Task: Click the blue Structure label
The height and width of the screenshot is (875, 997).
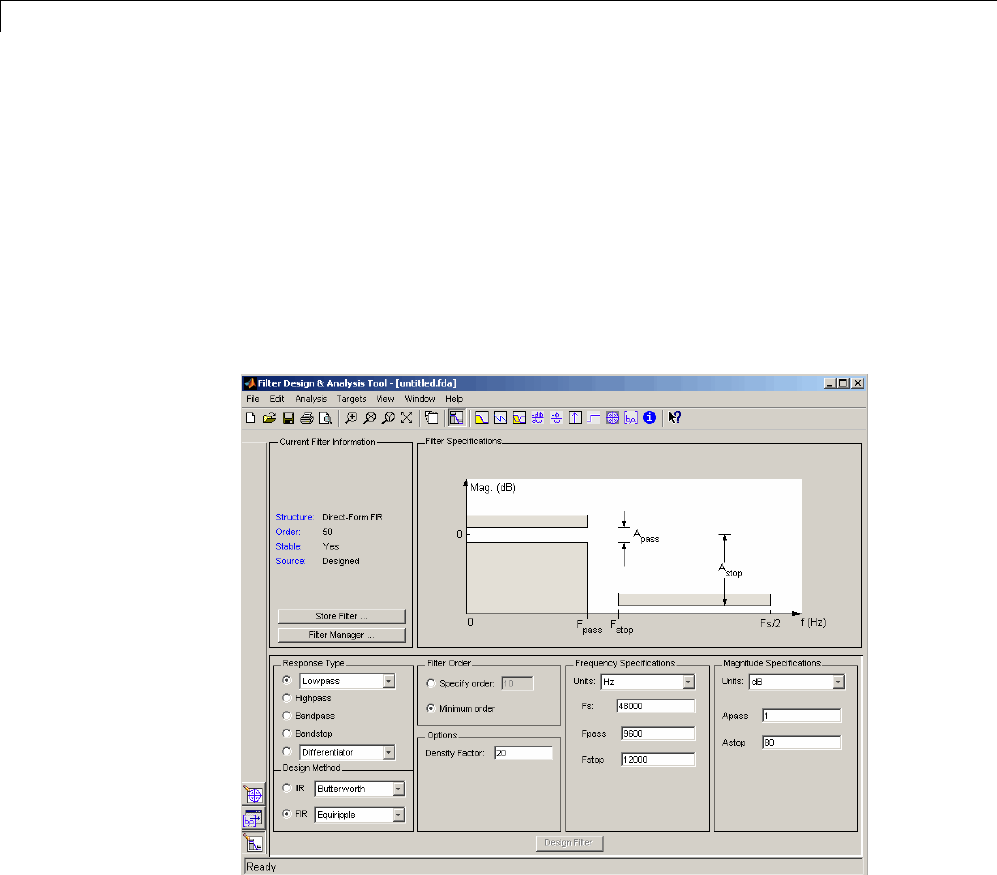Action: coord(294,517)
